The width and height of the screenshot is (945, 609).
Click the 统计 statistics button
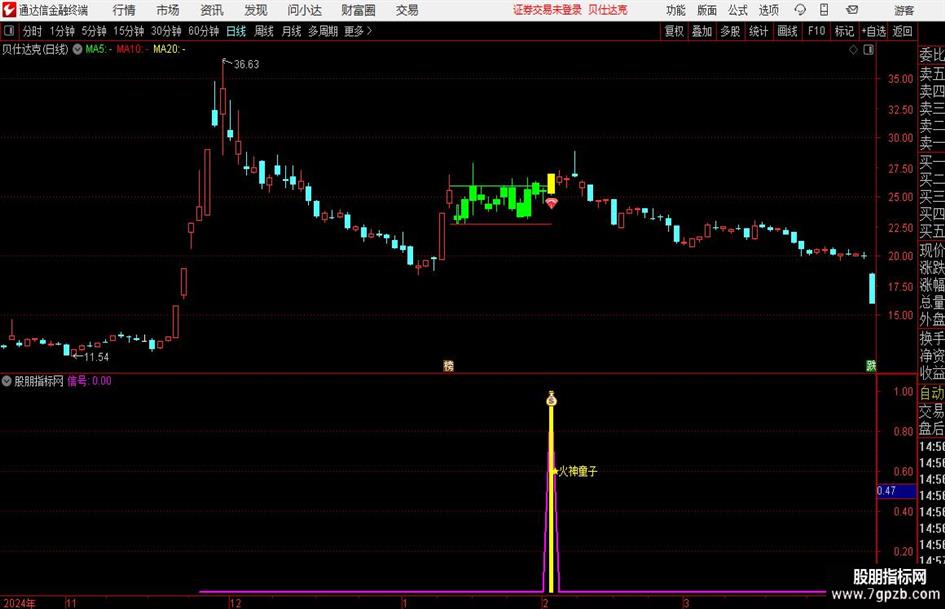coord(758,31)
